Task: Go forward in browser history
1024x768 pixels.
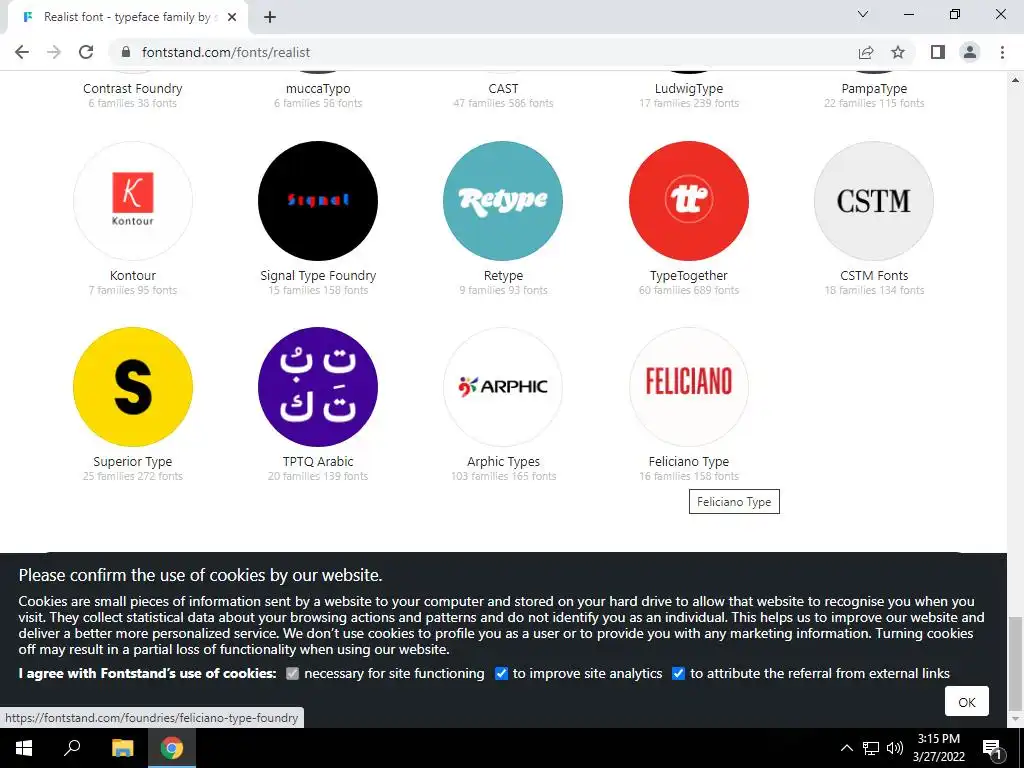Action: coord(54,52)
